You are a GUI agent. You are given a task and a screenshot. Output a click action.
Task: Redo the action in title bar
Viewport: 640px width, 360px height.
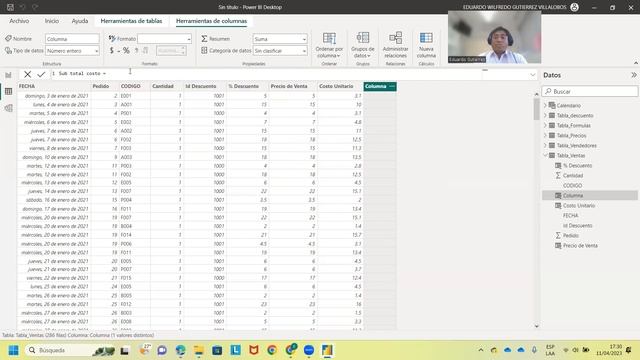pyautogui.click(x=35, y=7)
